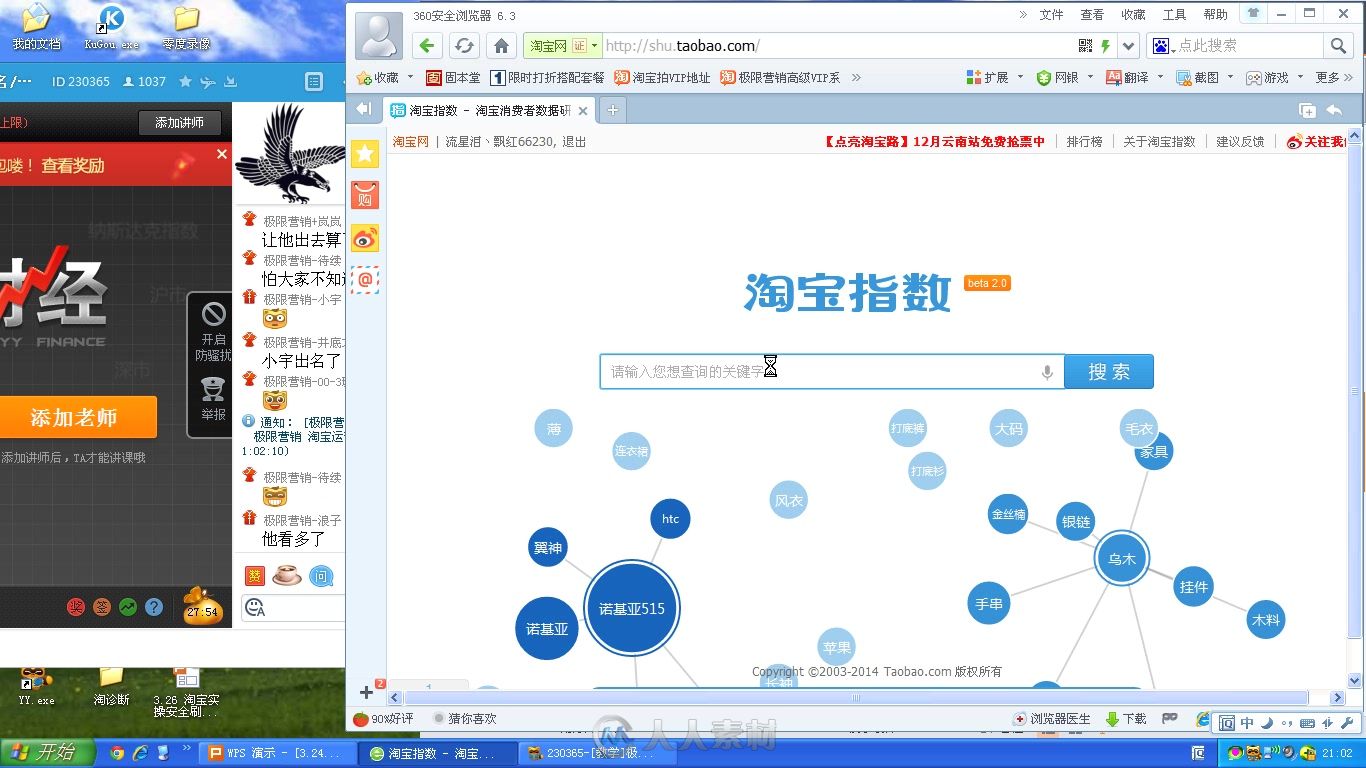Click the green lightning speed-mode icon

1106,46
